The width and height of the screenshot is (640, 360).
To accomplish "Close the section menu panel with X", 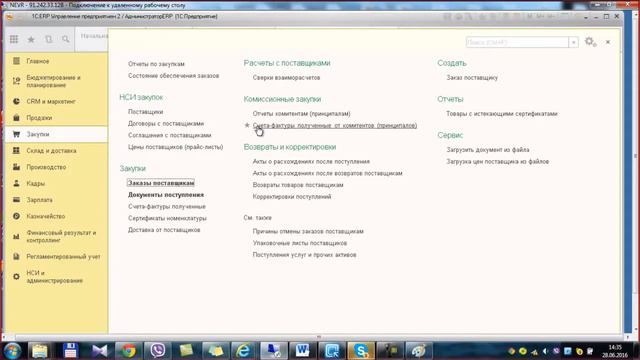I will click(x=608, y=42).
